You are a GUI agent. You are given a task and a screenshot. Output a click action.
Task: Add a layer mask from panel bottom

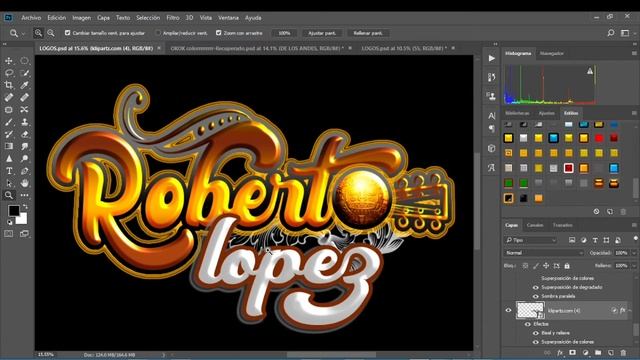coord(573,353)
